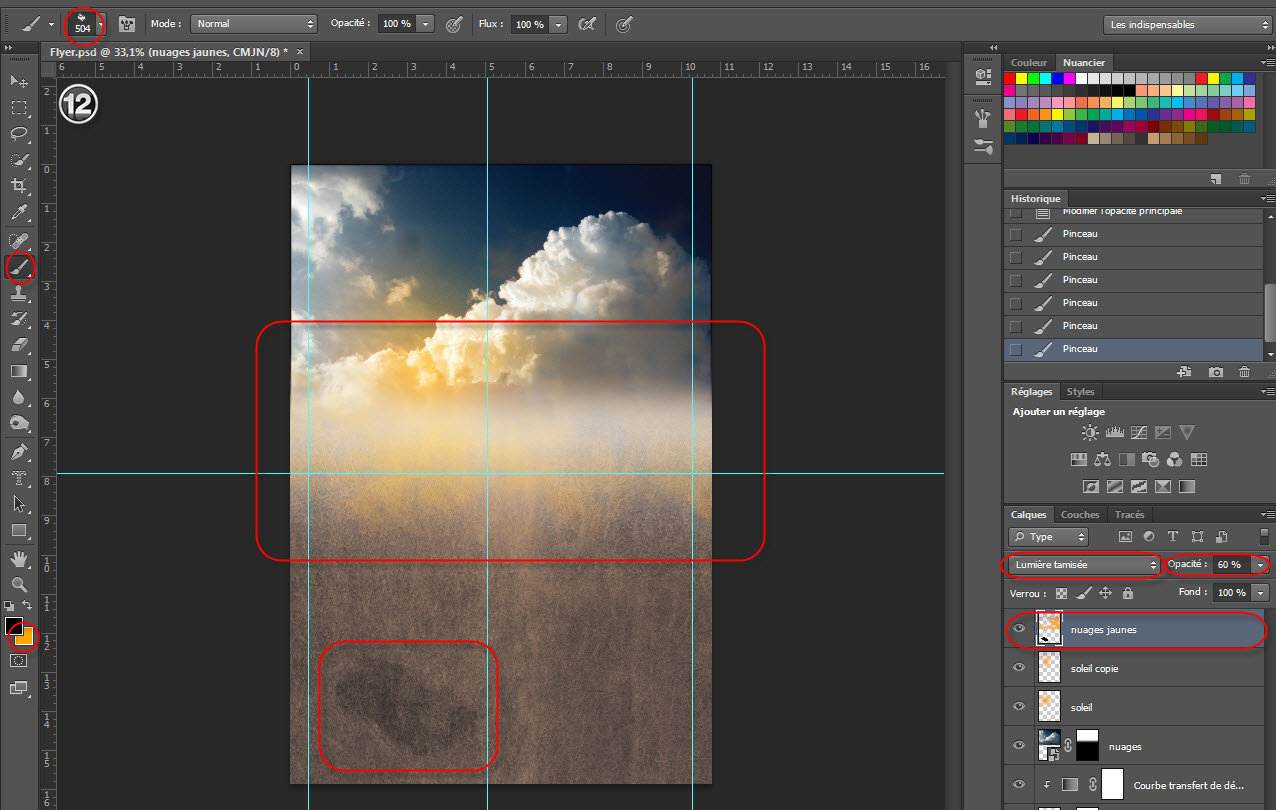
Task: Select the Crop tool
Action: 19,186
